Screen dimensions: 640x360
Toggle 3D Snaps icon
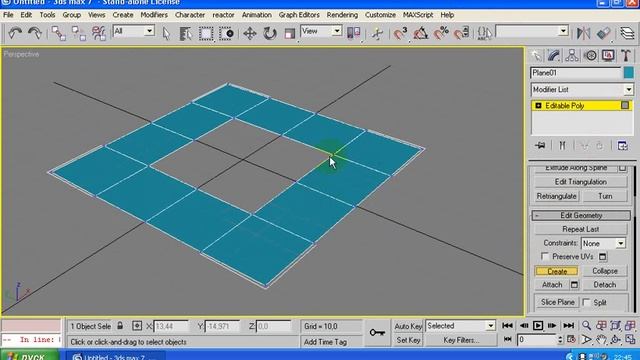tap(400, 33)
